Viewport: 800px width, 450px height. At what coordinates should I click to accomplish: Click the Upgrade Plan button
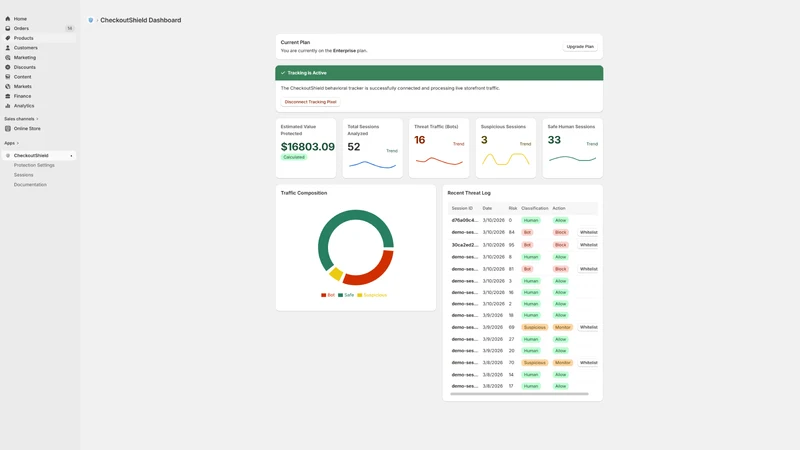(x=580, y=46)
